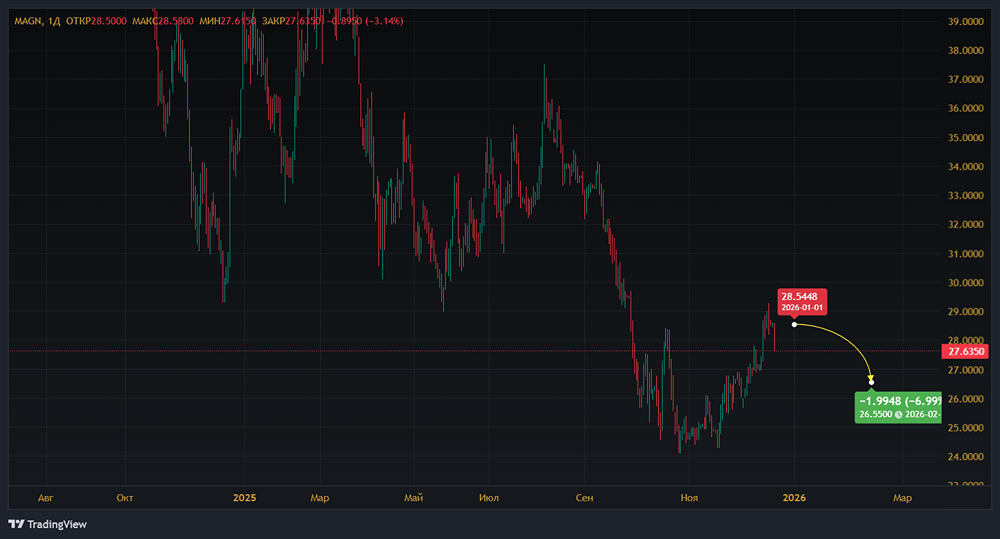Click the Окт label on time axis
This screenshot has width=1000, height=539.
tap(125, 498)
